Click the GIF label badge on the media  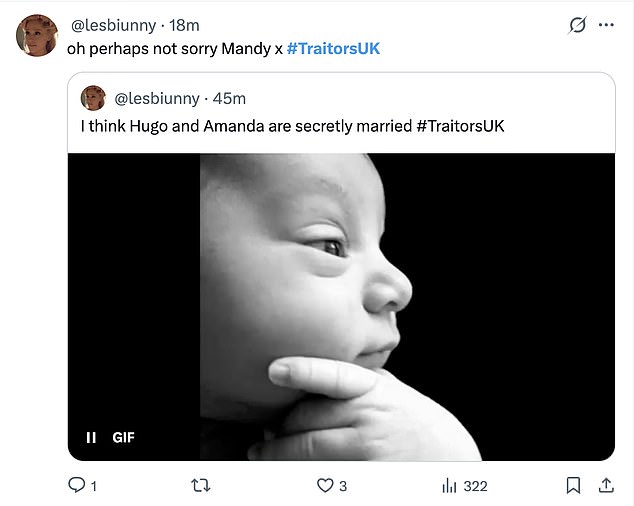point(123,437)
